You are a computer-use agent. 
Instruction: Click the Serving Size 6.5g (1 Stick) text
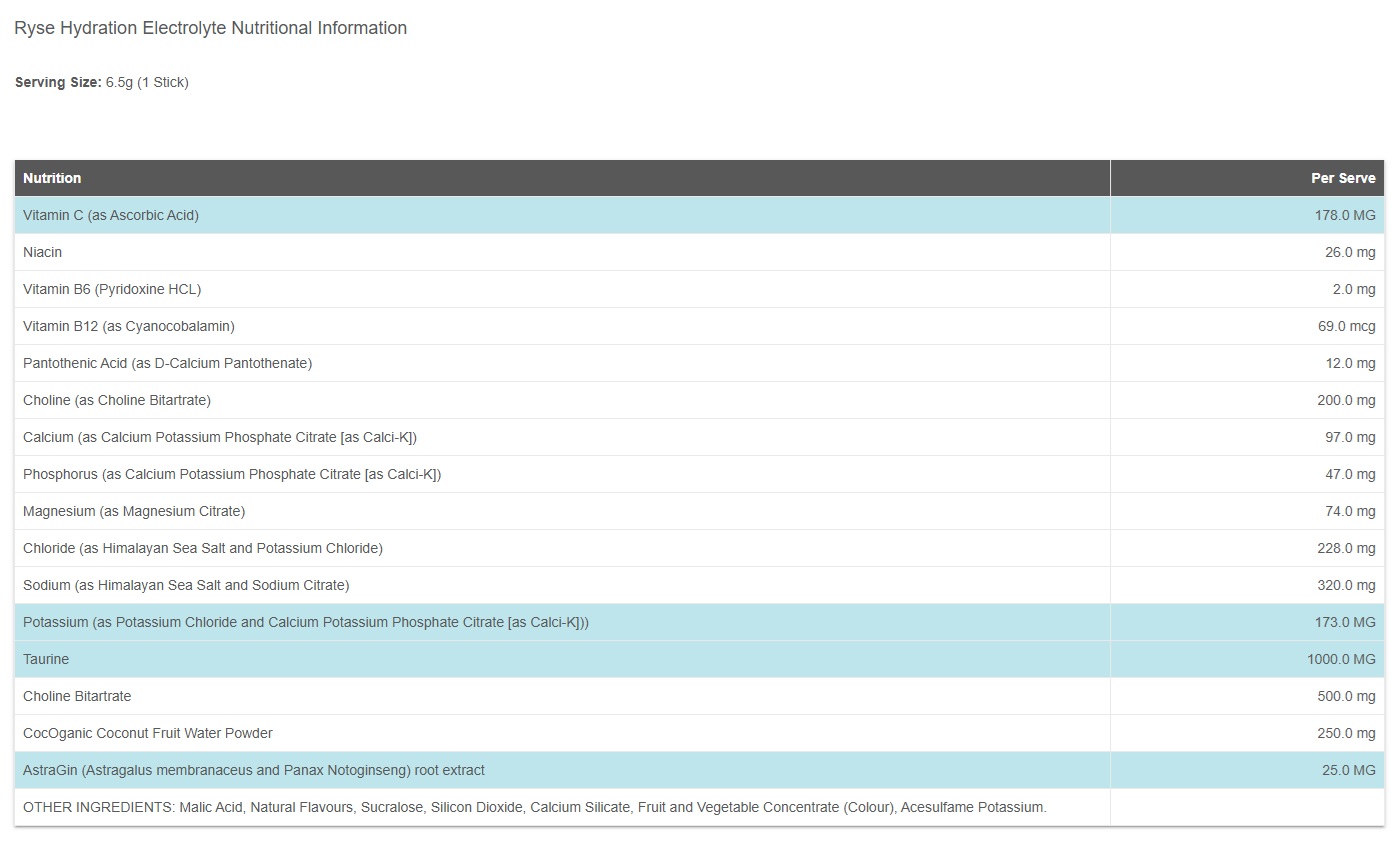[x=102, y=82]
